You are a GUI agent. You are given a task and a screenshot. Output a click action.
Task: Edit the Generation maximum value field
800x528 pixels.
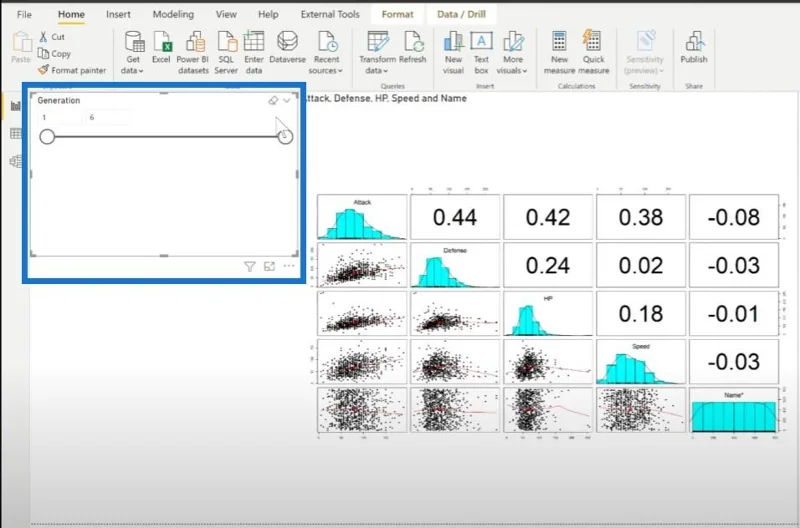tap(108, 117)
